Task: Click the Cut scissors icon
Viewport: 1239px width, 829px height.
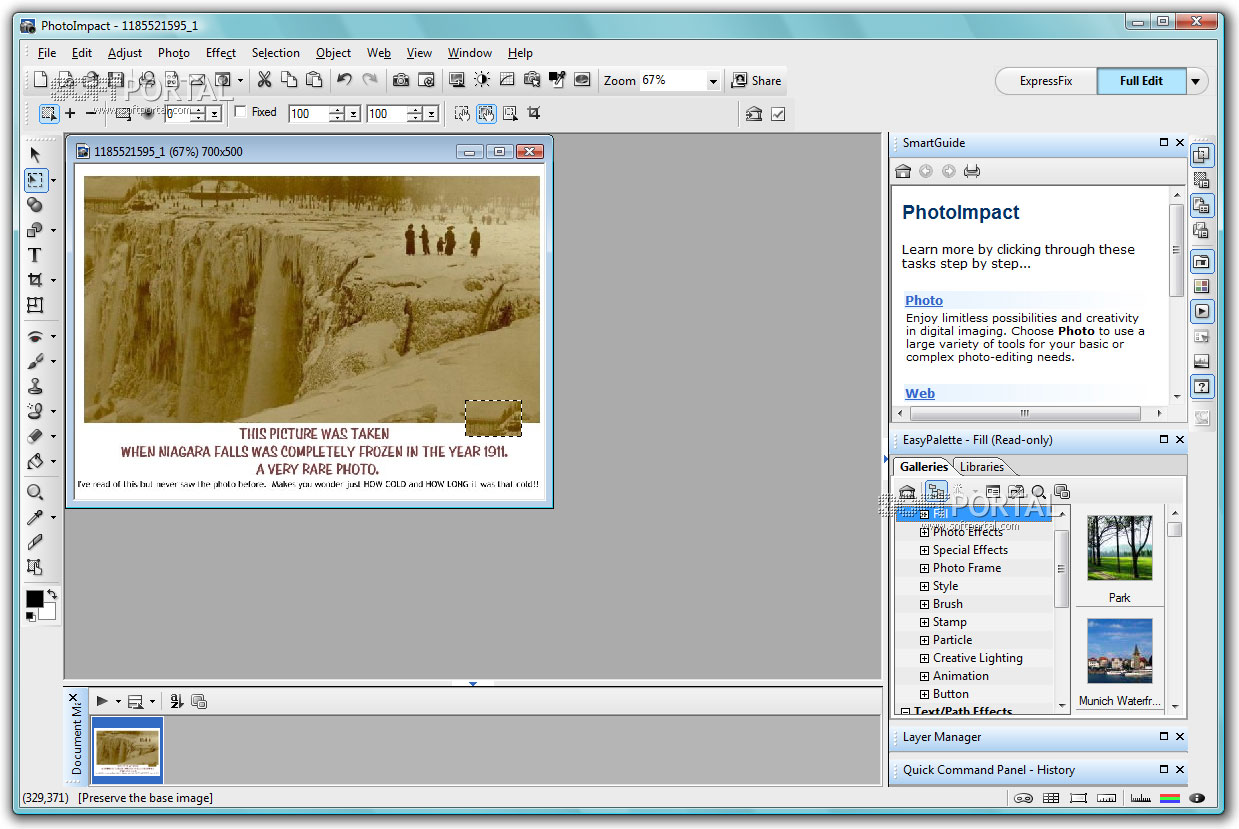Action: click(x=264, y=80)
